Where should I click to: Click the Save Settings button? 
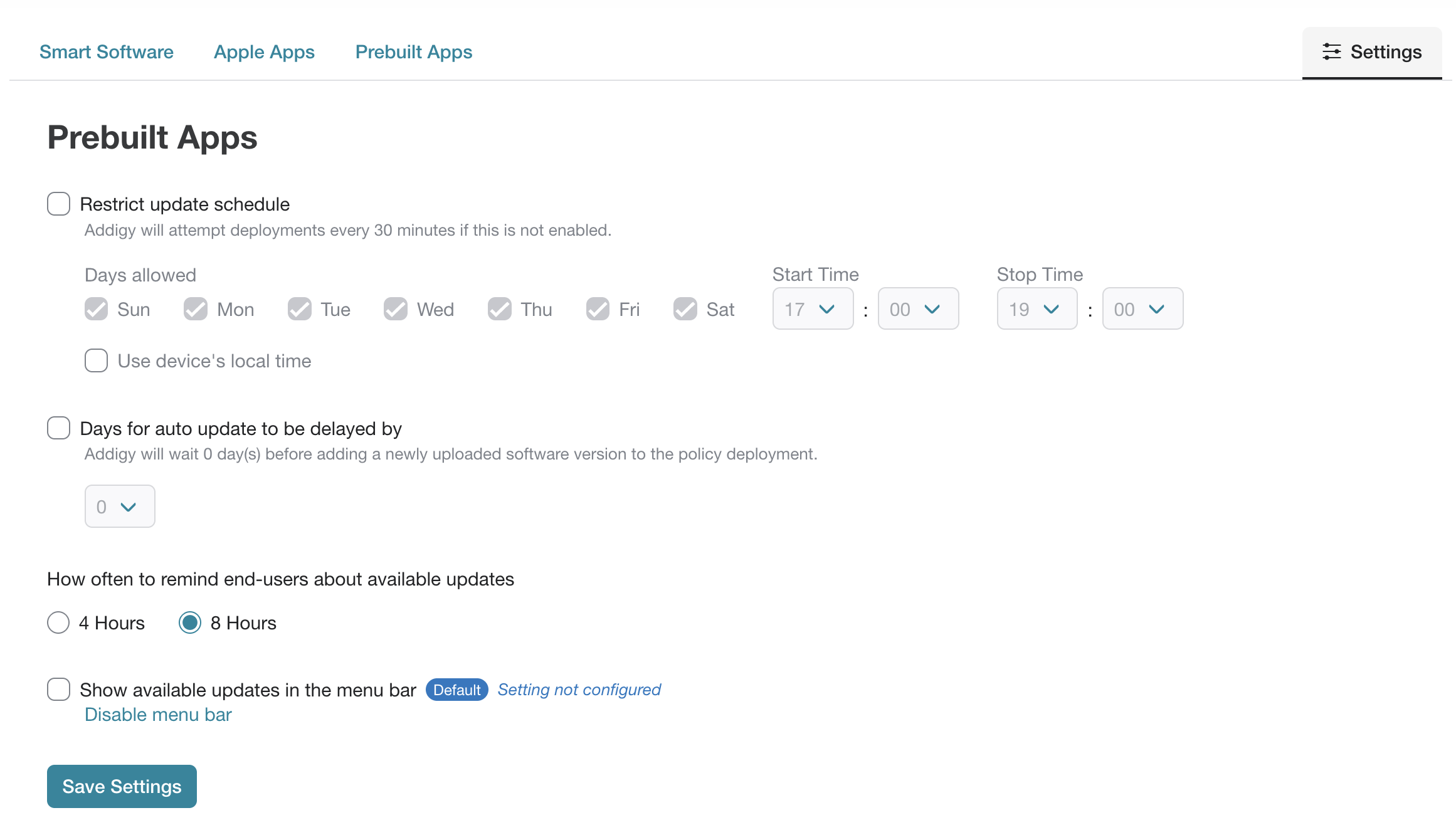tap(122, 786)
